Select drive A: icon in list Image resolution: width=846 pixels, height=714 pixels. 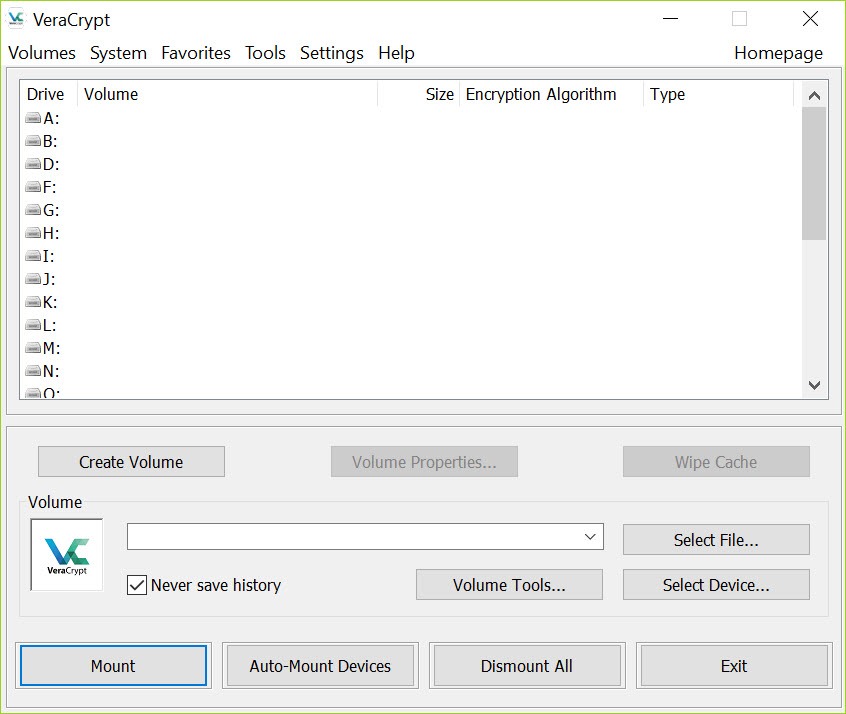pos(33,118)
